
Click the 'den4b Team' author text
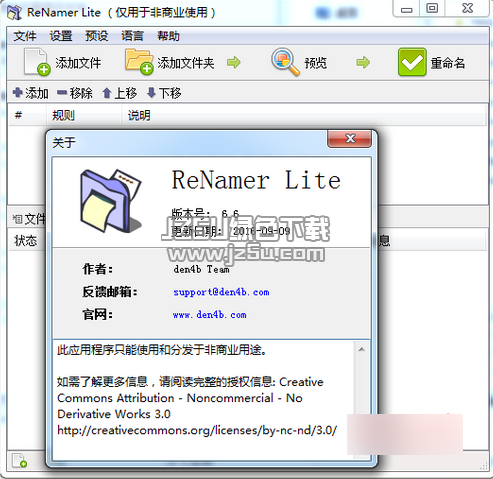(x=201, y=269)
